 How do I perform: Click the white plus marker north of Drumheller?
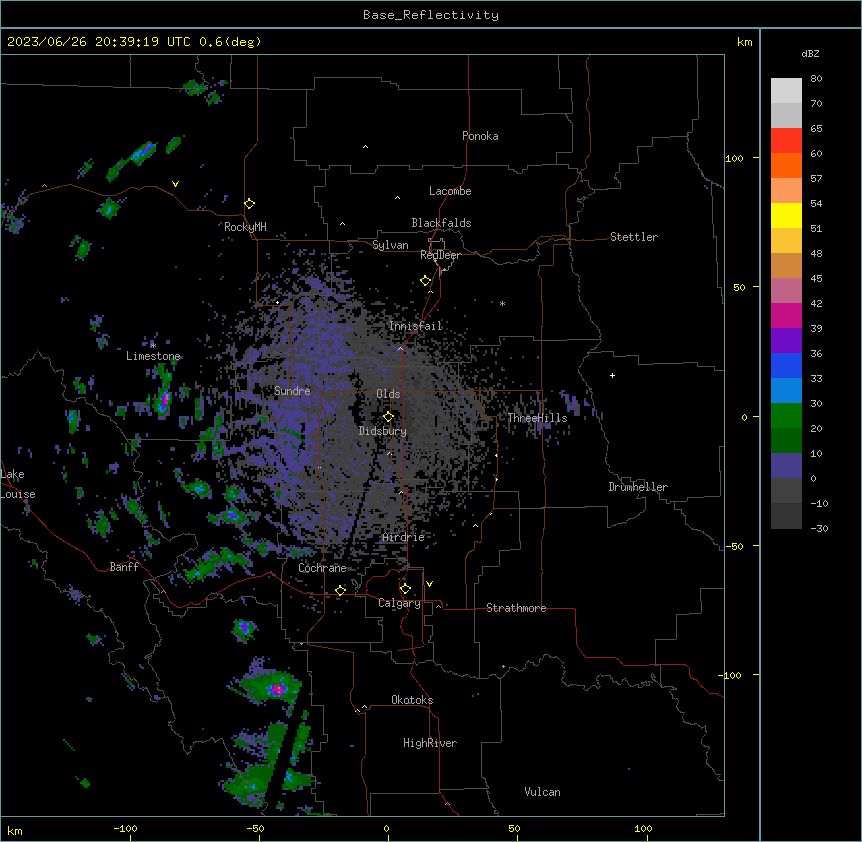[612, 375]
